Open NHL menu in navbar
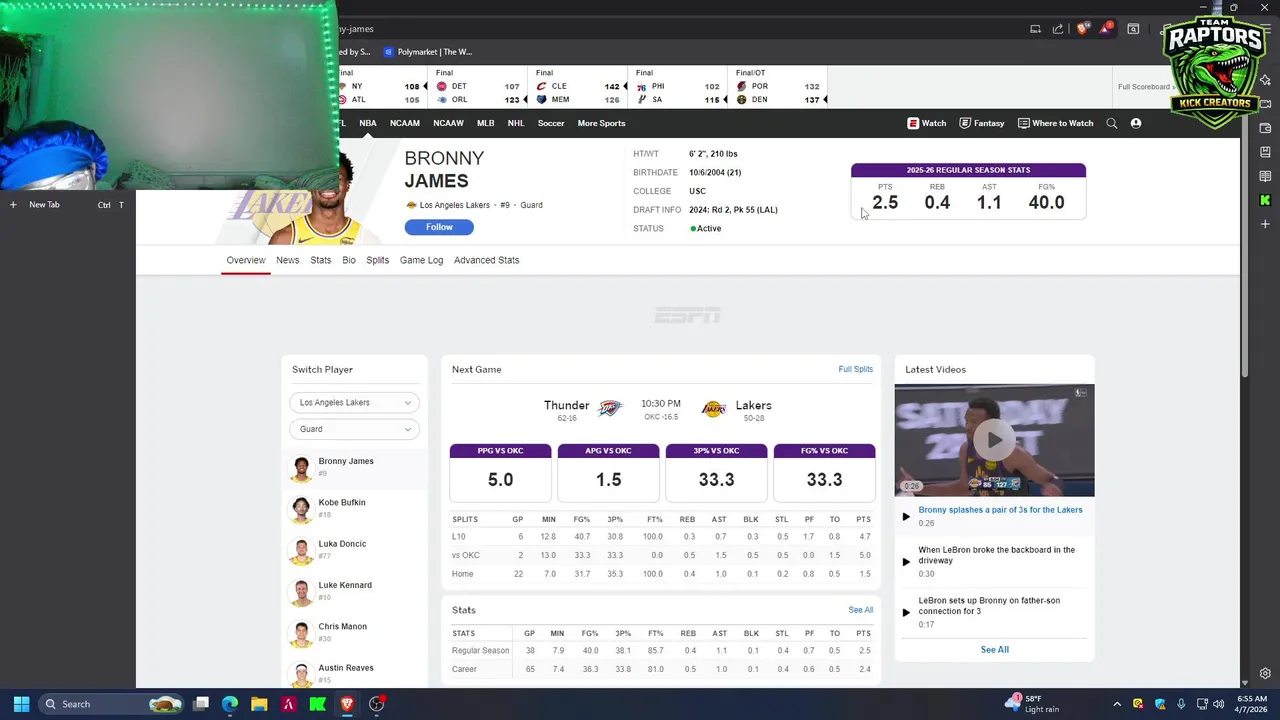This screenshot has width=1280, height=720. tap(516, 123)
